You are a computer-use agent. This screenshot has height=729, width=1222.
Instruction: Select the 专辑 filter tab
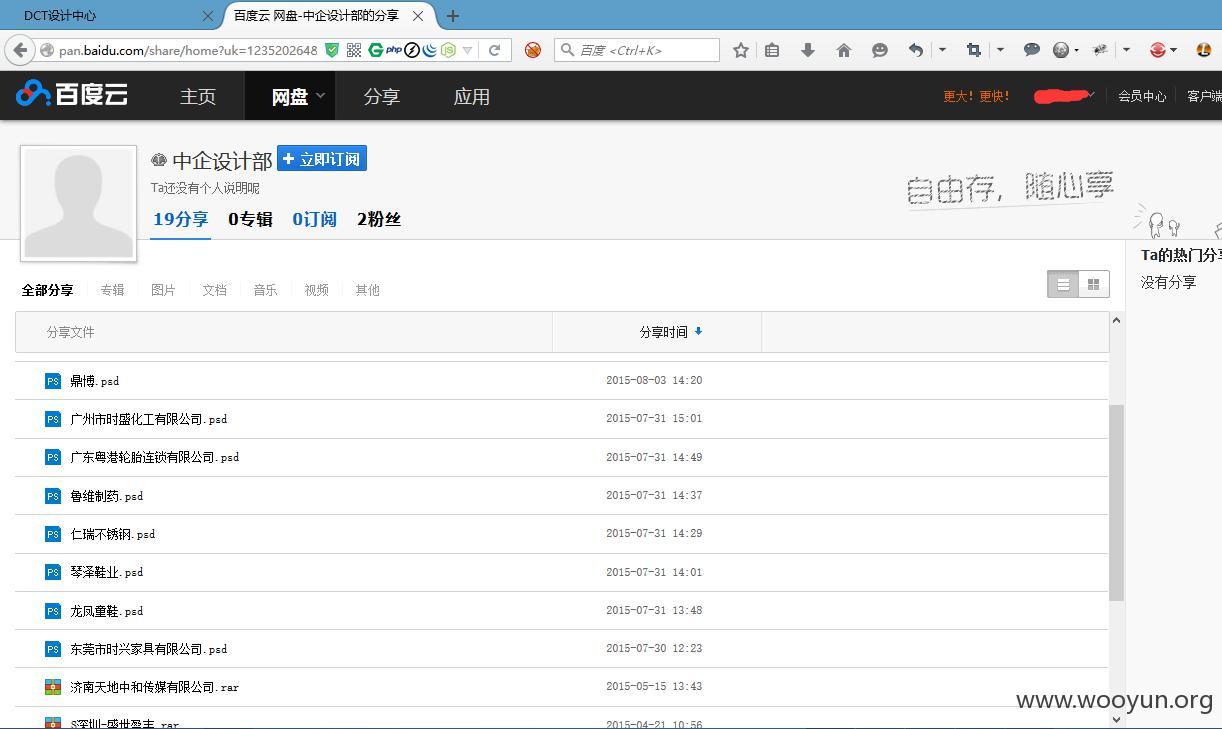pyautogui.click(x=112, y=290)
